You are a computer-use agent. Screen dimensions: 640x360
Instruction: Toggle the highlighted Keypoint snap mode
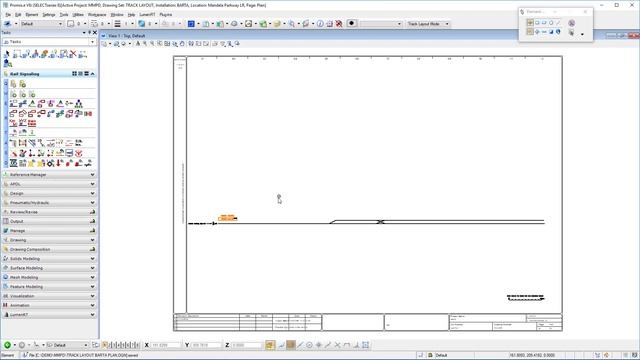291,345
